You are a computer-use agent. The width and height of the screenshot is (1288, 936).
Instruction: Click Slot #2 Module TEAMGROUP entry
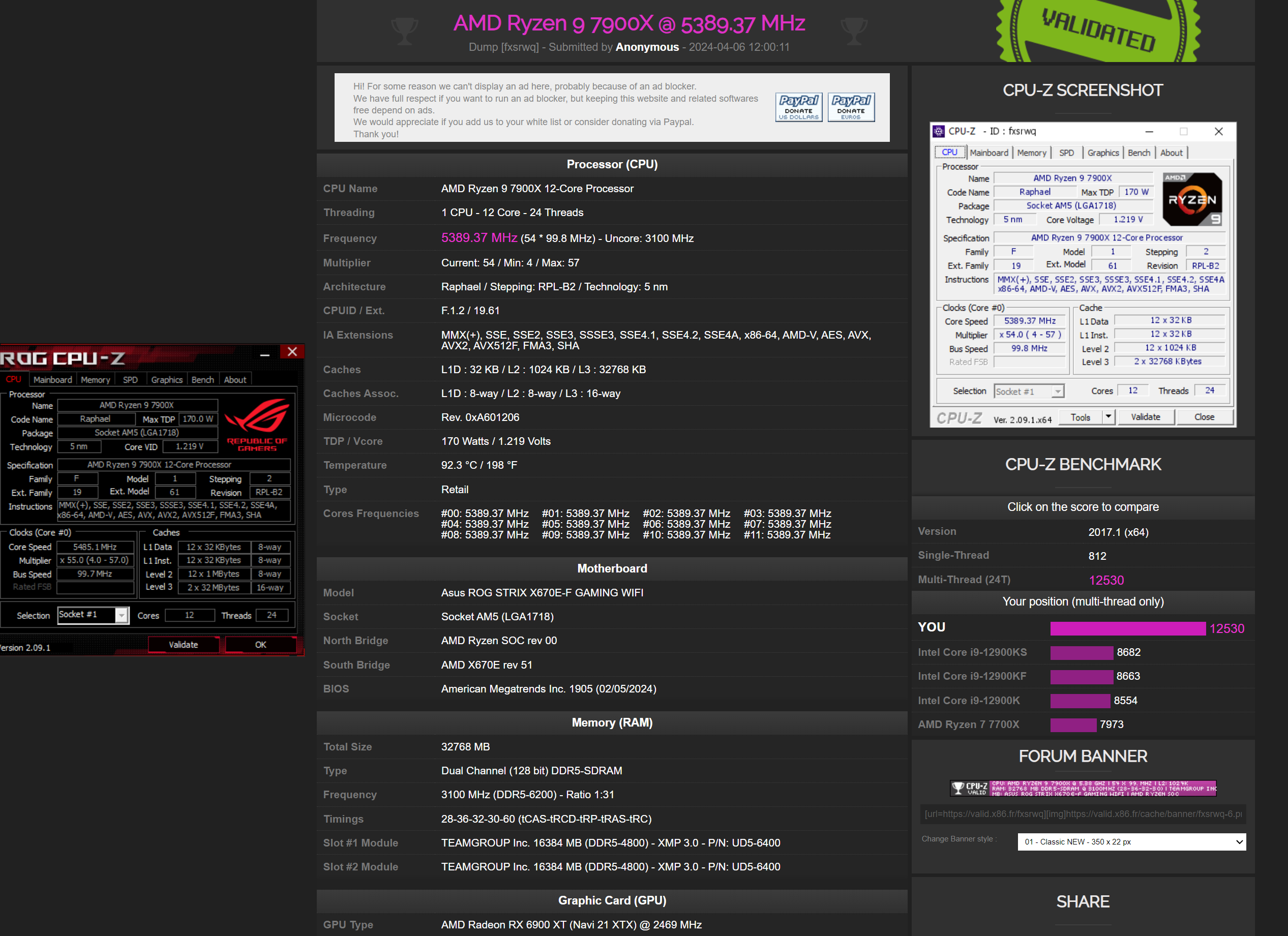point(611,867)
